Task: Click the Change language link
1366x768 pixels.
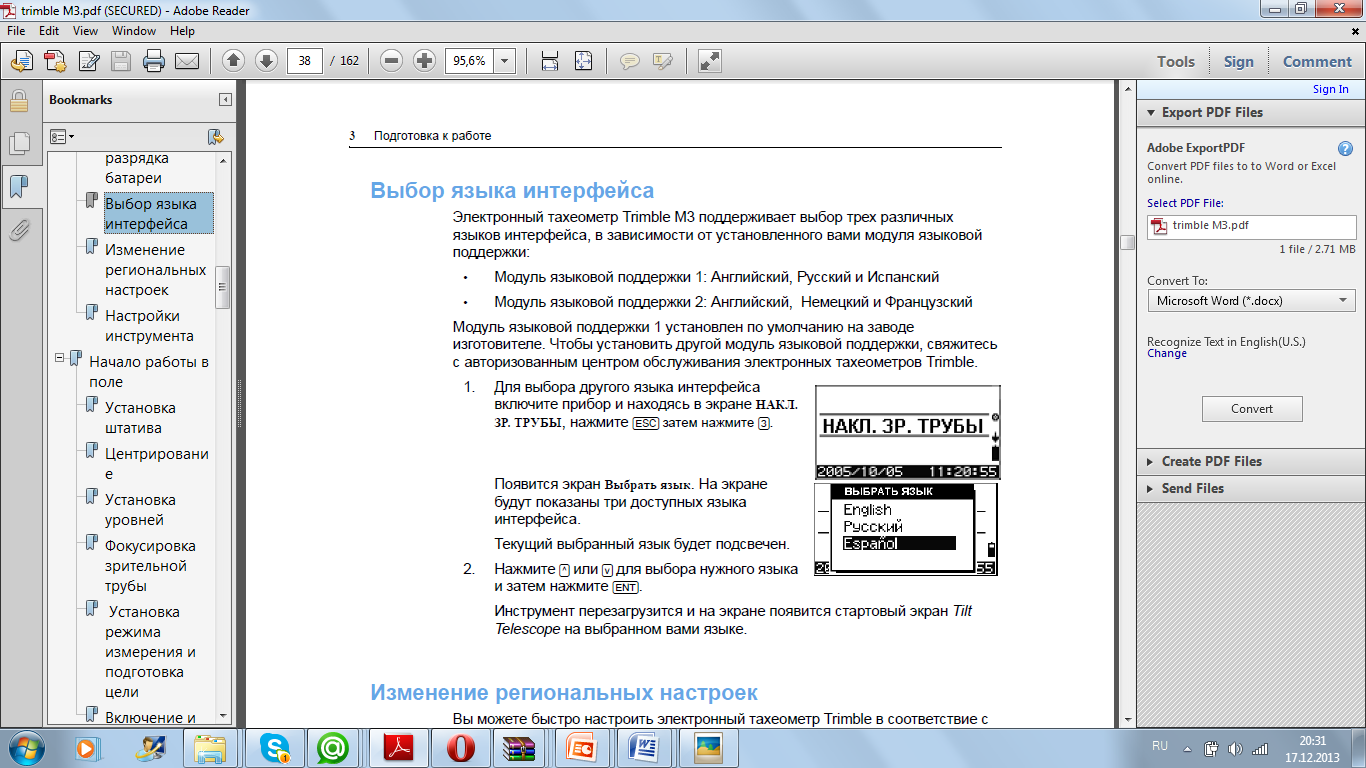Action: coord(1167,353)
